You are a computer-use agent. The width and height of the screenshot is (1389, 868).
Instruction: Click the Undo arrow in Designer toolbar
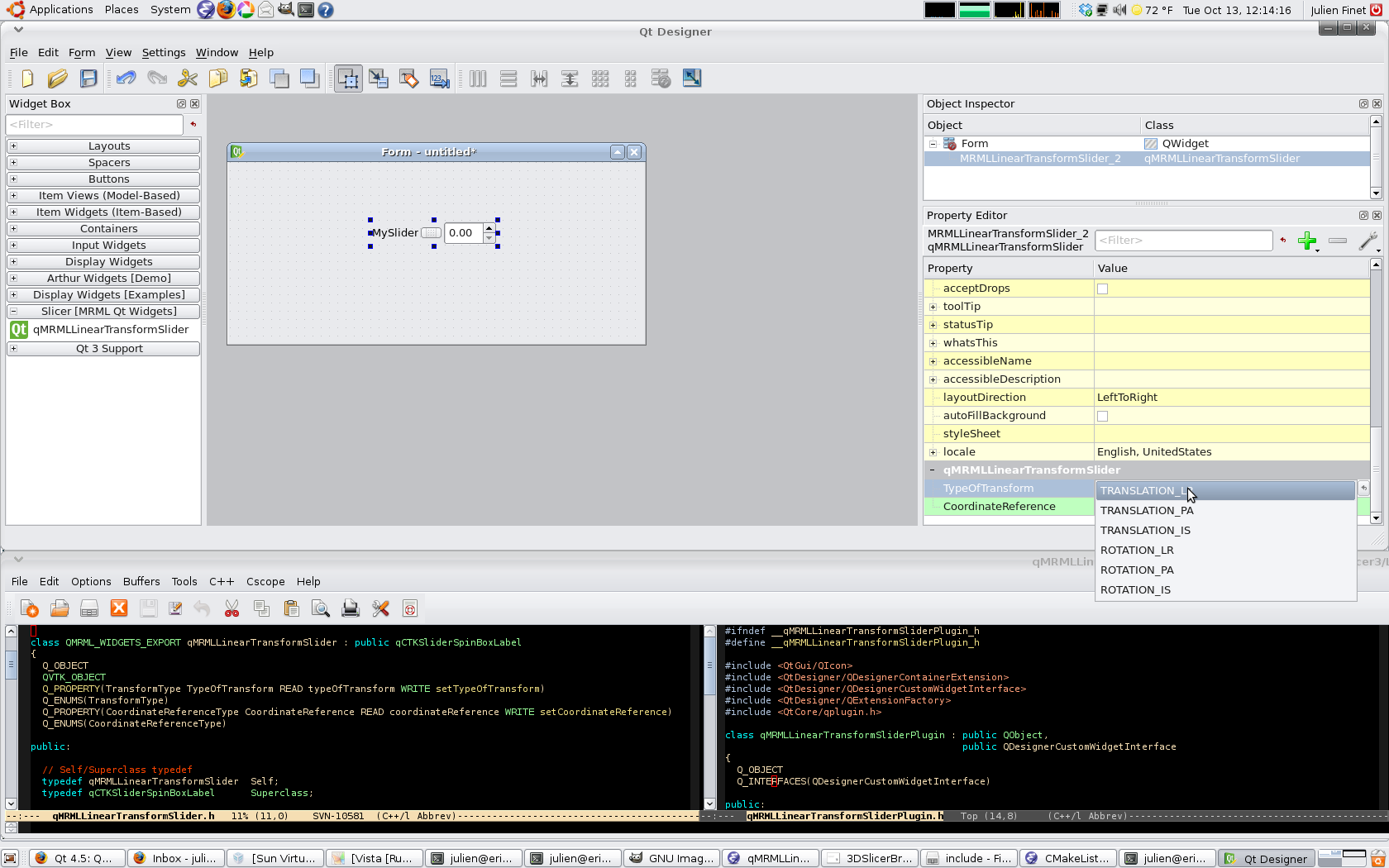tap(126, 79)
